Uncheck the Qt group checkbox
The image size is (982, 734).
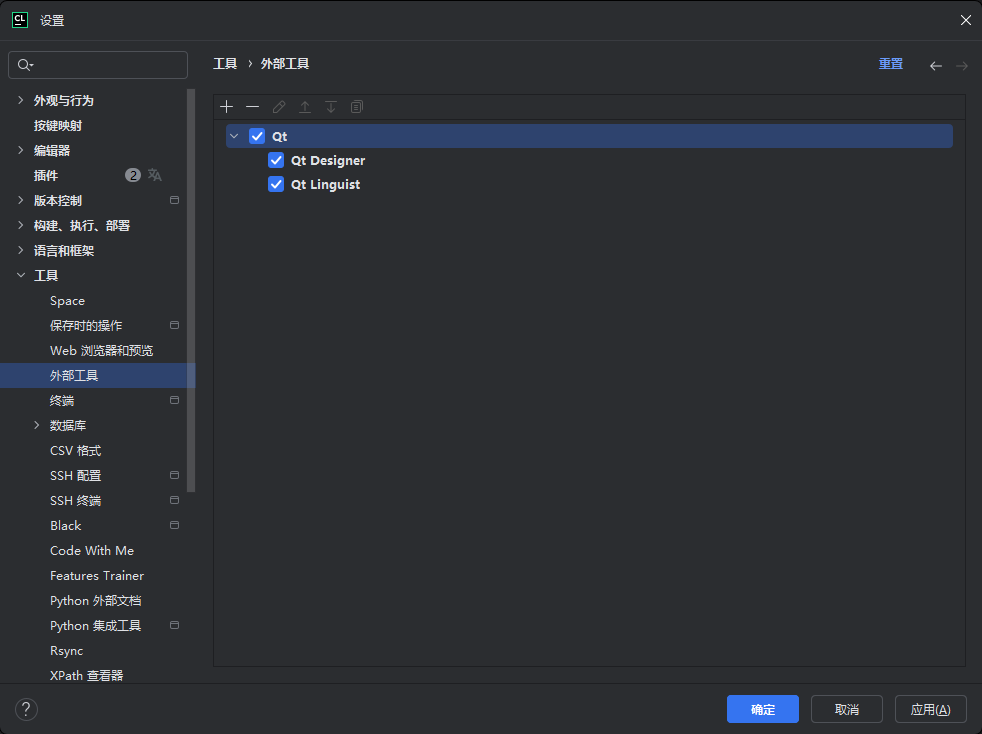click(x=257, y=136)
